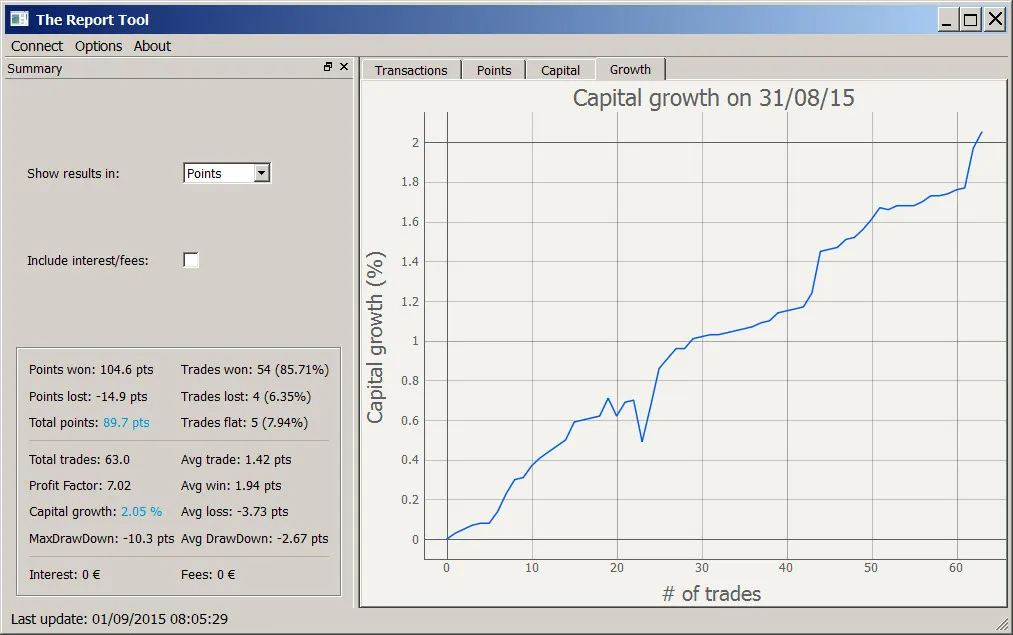Open the Connect menu
This screenshot has width=1013, height=635.
click(37, 46)
